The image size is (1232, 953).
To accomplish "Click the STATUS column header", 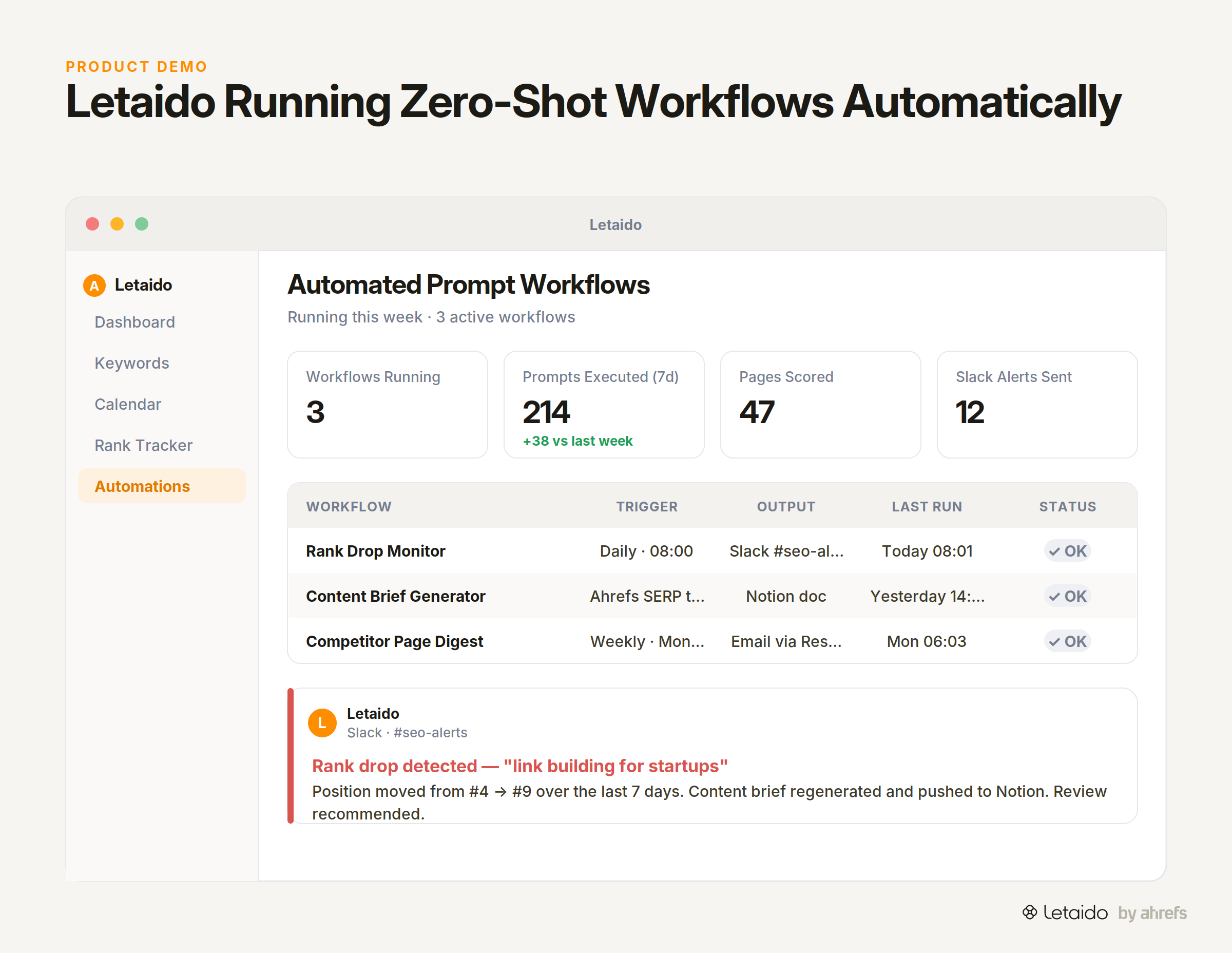I will (1067, 507).
